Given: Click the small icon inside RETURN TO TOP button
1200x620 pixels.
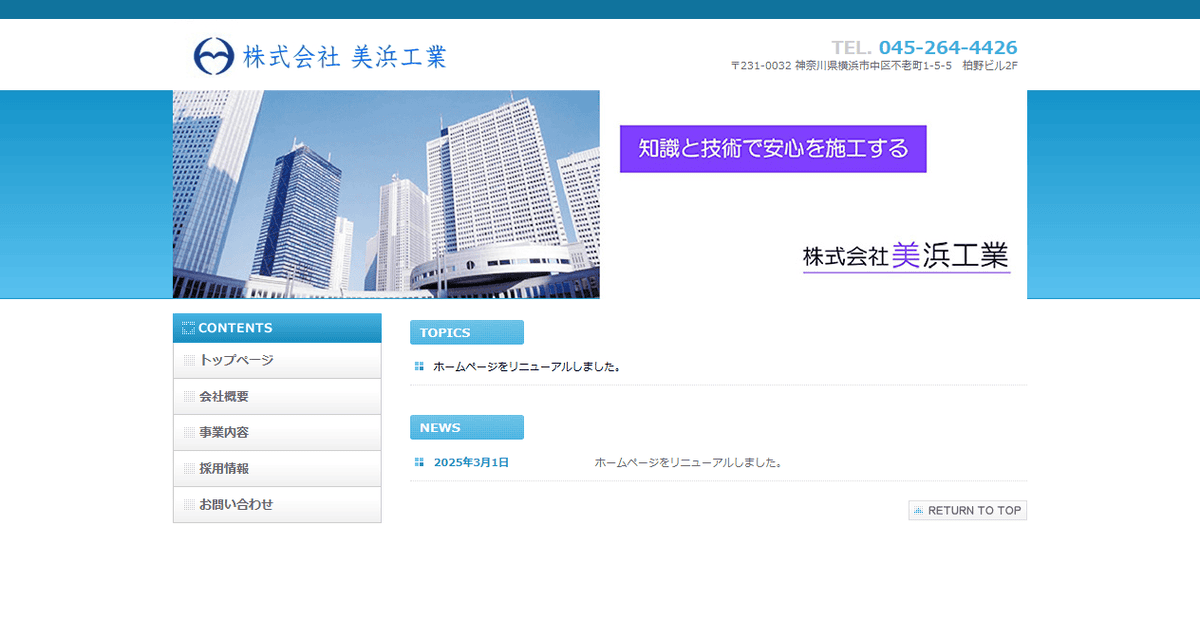Looking at the screenshot, I should click(x=918, y=510).
